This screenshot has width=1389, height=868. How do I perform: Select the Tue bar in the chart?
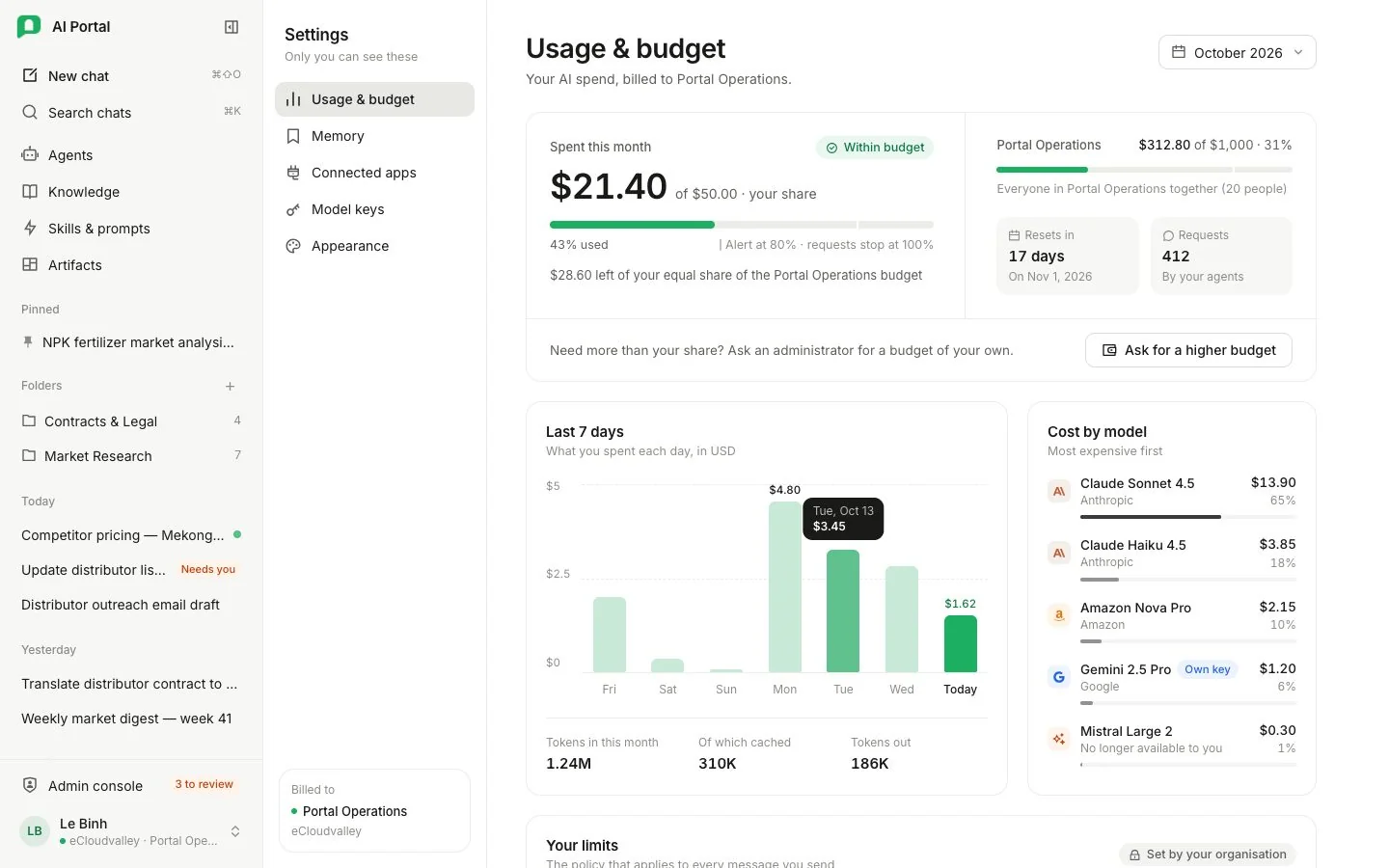(x=843, y=610)
